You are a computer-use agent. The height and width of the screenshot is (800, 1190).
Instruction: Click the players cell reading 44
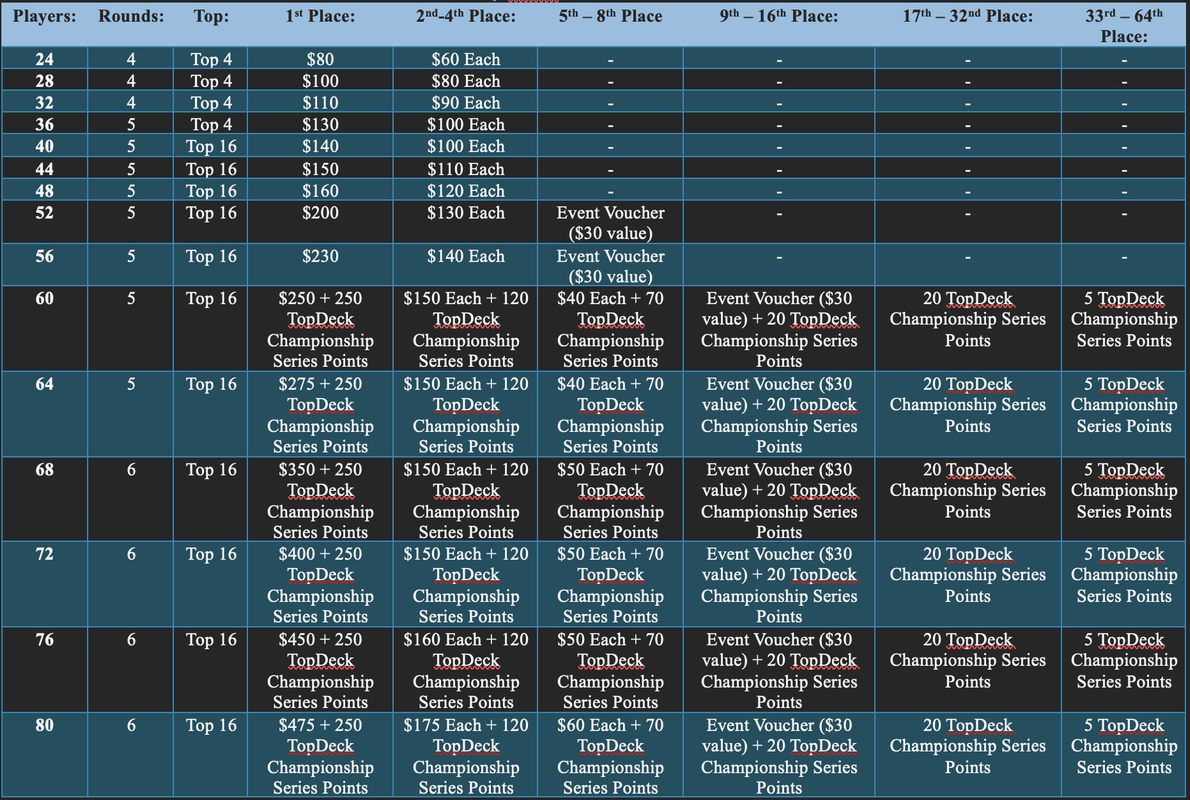pos(45,169)
